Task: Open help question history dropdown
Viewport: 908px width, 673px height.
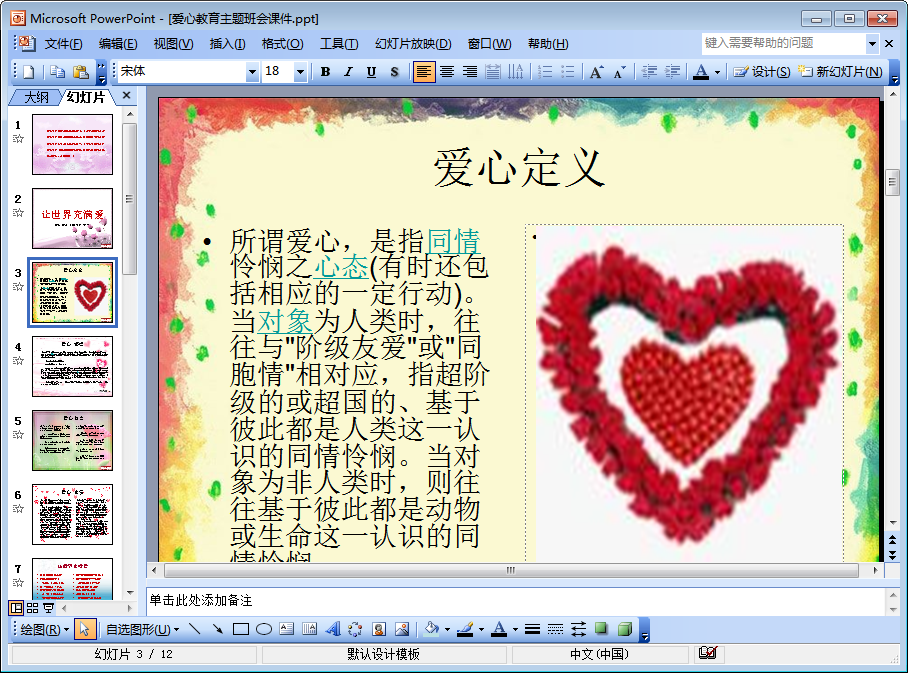Action: 872,43
